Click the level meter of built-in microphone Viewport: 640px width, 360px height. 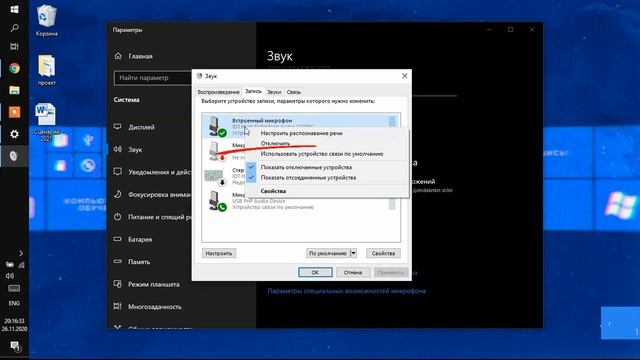[x=392, y=122]
